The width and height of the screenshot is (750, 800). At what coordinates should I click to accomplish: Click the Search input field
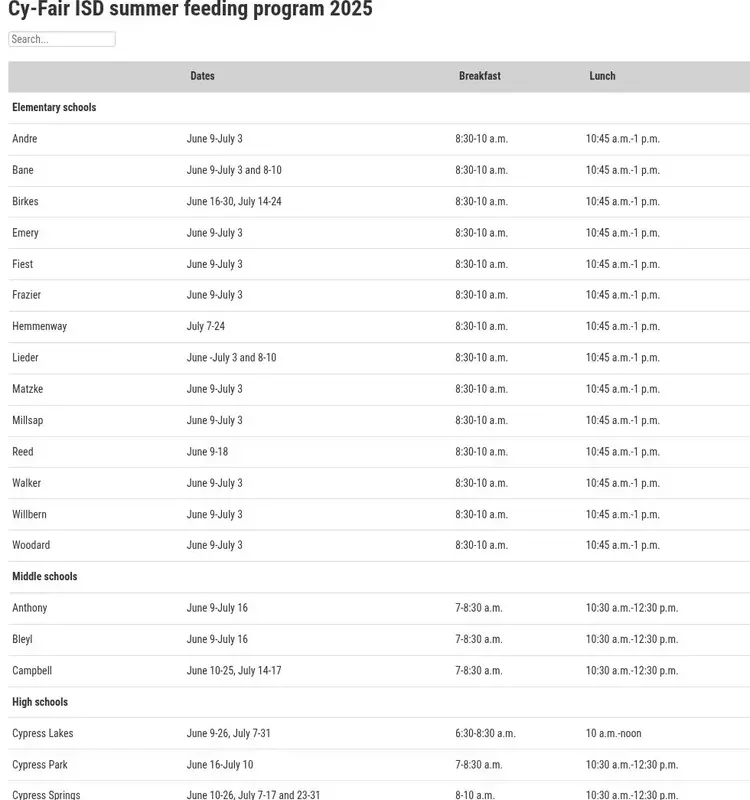coord(62,39)
